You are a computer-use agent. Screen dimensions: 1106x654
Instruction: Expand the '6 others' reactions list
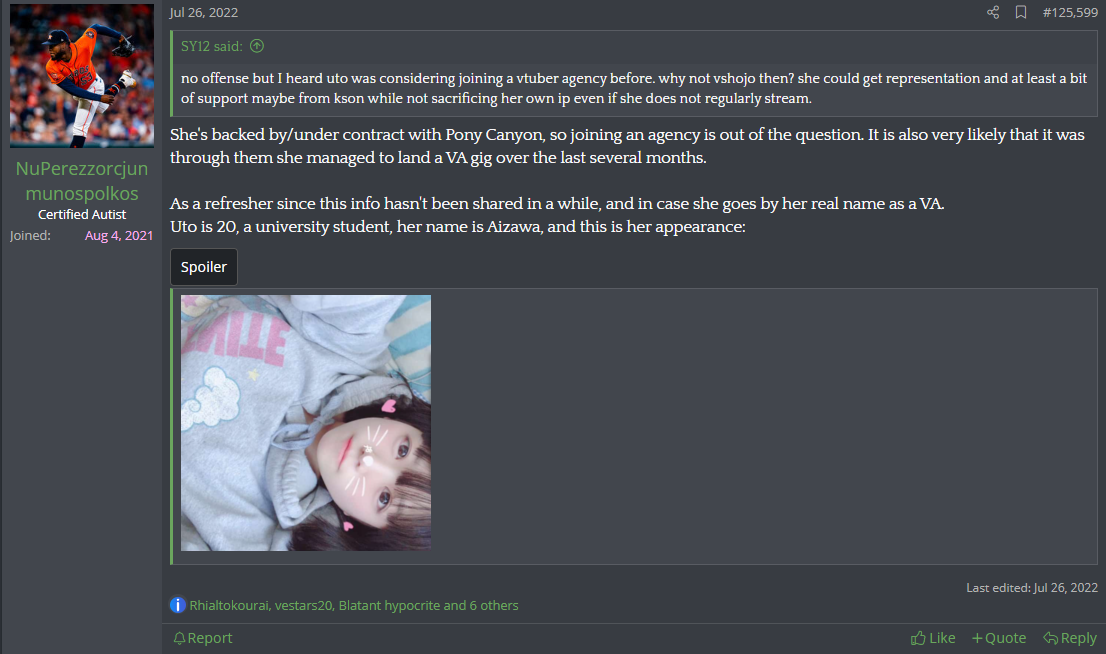pyautogui.click(x=494, y=605)
